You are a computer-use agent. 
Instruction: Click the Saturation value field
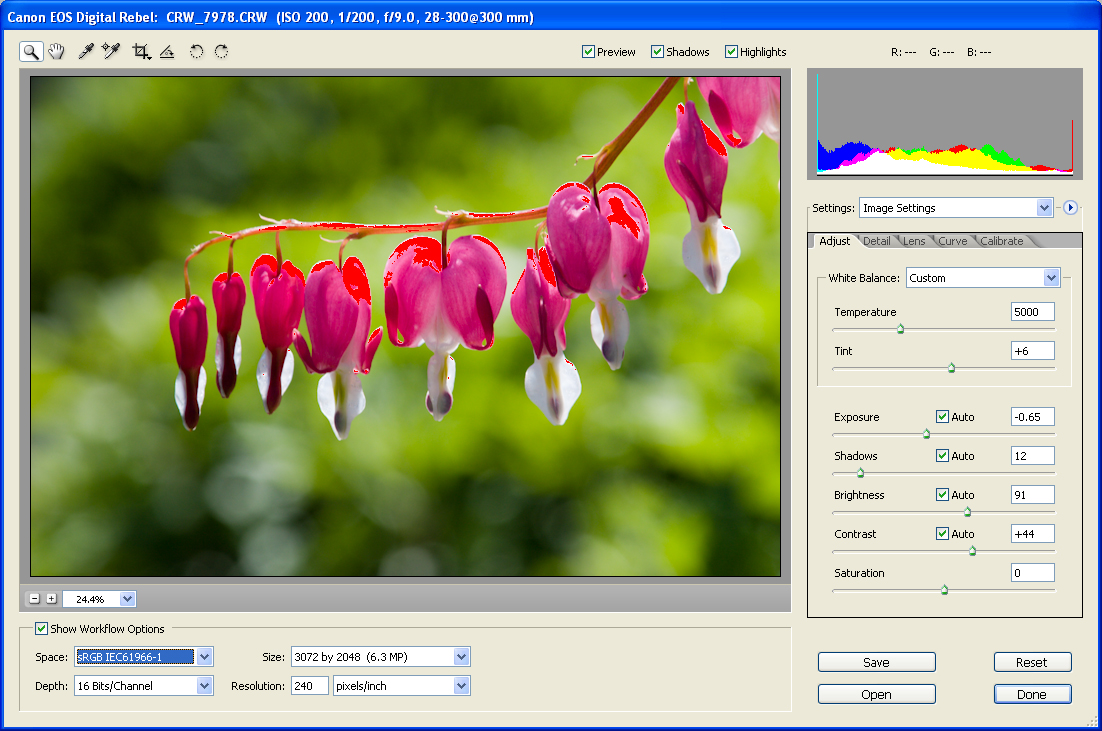coord(1032,573)
